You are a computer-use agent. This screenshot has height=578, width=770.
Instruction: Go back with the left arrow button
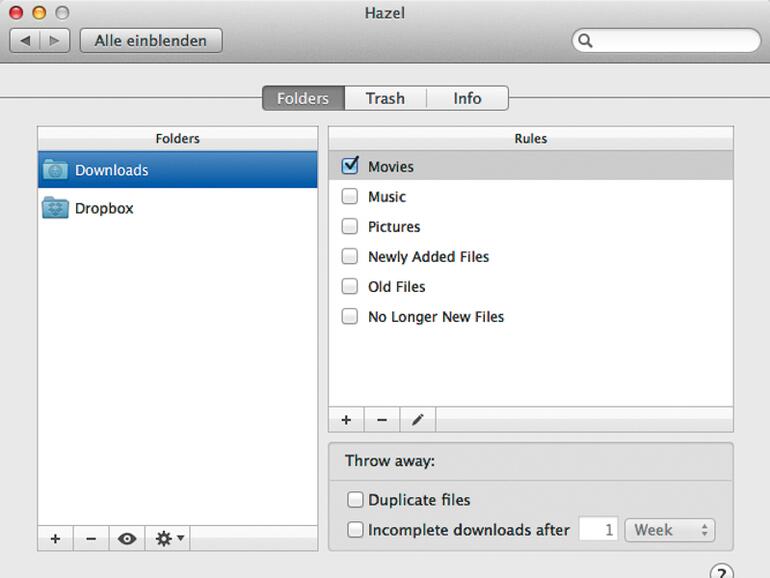point(25,40)
